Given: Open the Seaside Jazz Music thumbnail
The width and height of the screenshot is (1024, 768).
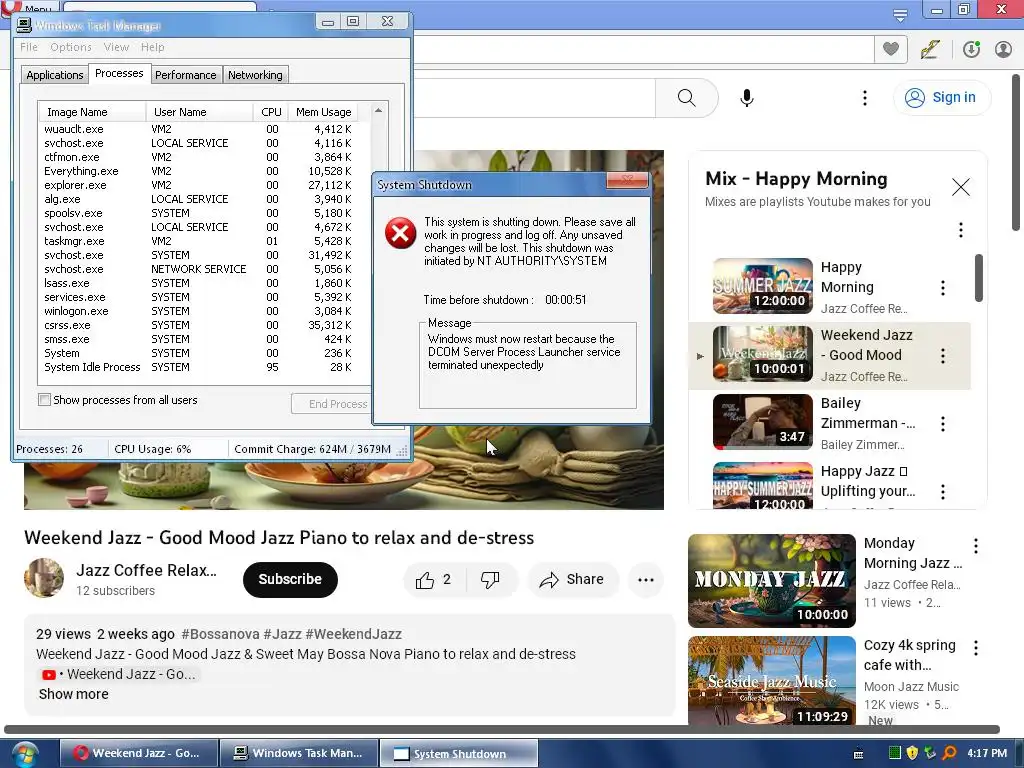Looking at the screenshot, I should point(772,680).
